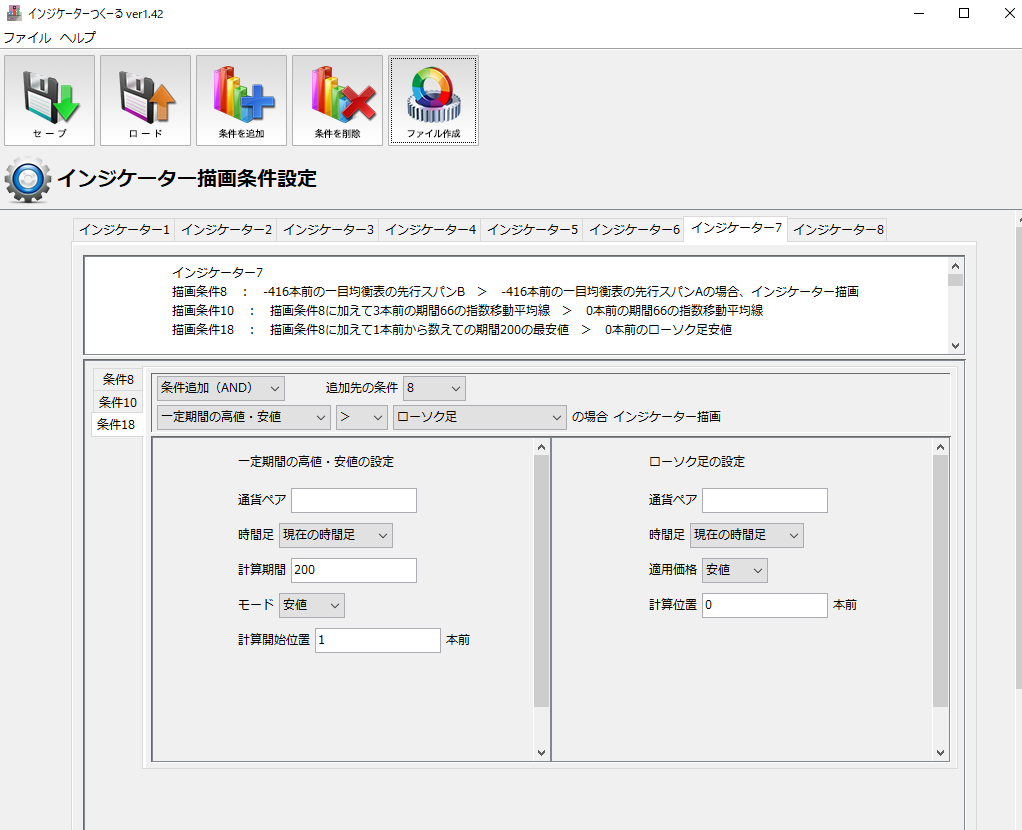Click the 条件を追加 (Add condition) icon

coord(241,100)
